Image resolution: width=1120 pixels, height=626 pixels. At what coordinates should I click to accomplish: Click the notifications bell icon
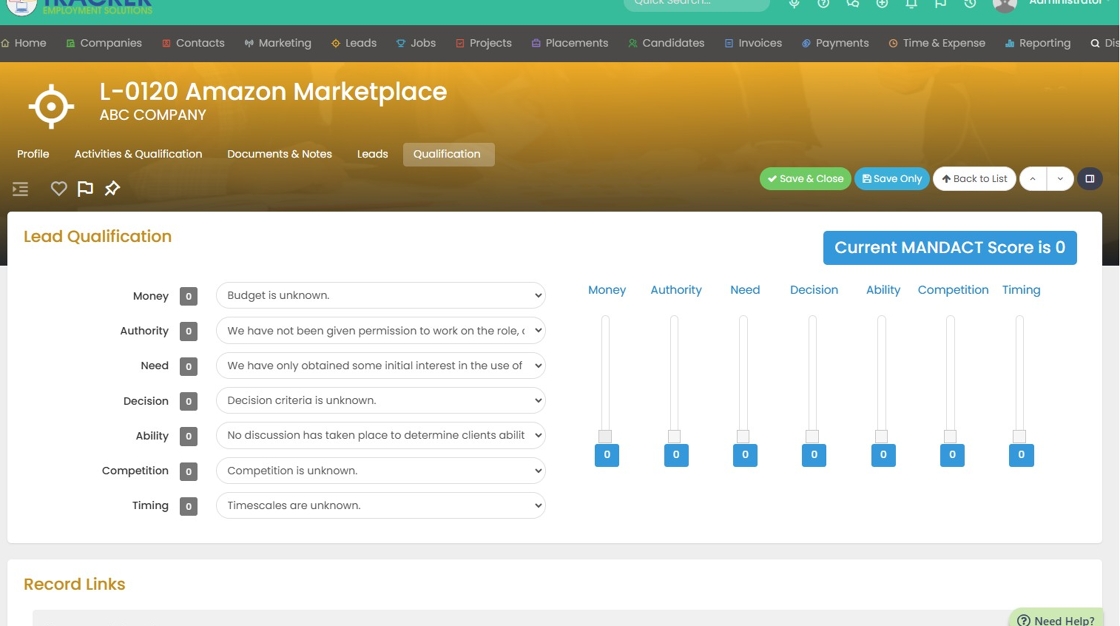911,4
